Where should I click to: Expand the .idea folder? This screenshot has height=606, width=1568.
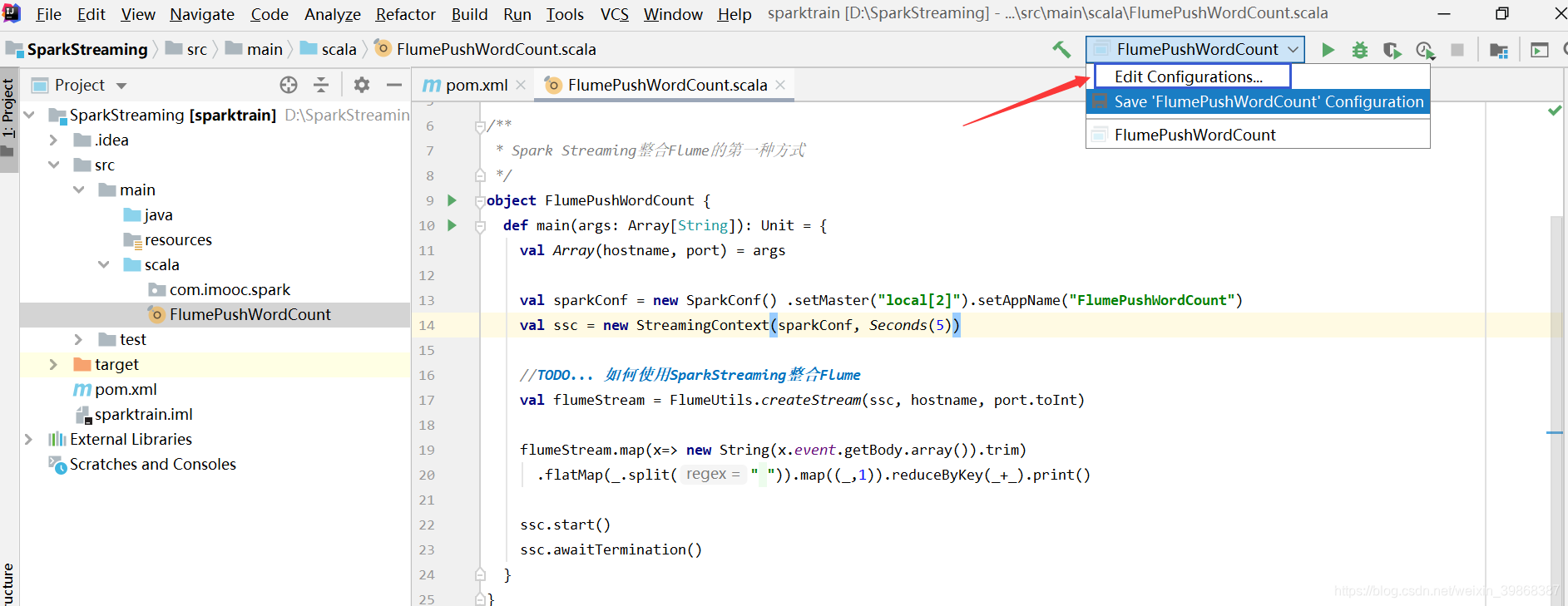(53, 140)
